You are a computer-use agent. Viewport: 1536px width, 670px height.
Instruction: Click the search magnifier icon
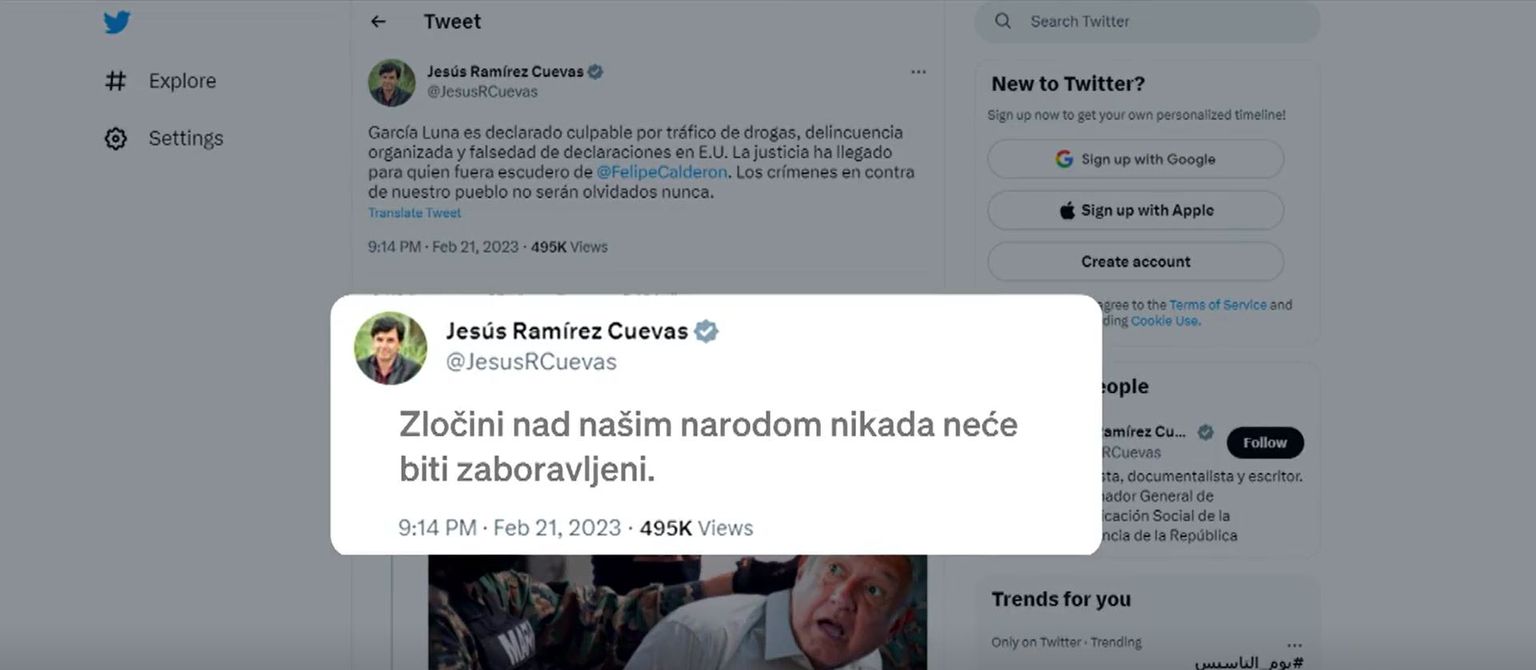pyautogui.click(x=1003, y=21)
